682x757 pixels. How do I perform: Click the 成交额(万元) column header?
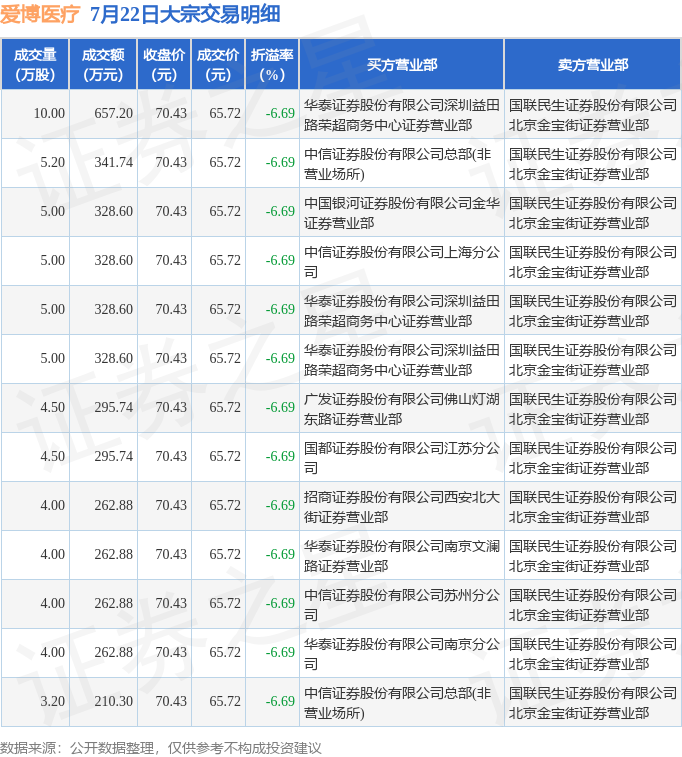coord(103,64)
